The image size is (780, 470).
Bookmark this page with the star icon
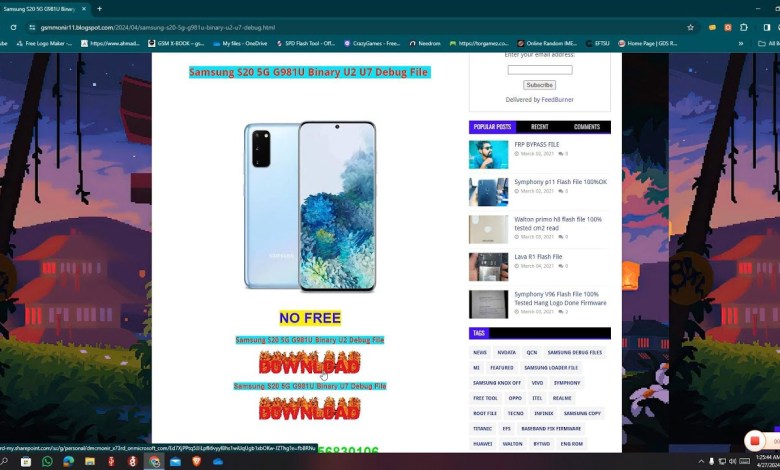click(690, 27)
